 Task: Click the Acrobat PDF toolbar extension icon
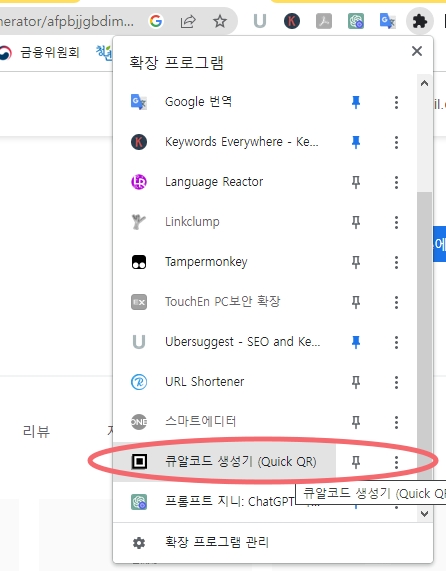(324, 21)
